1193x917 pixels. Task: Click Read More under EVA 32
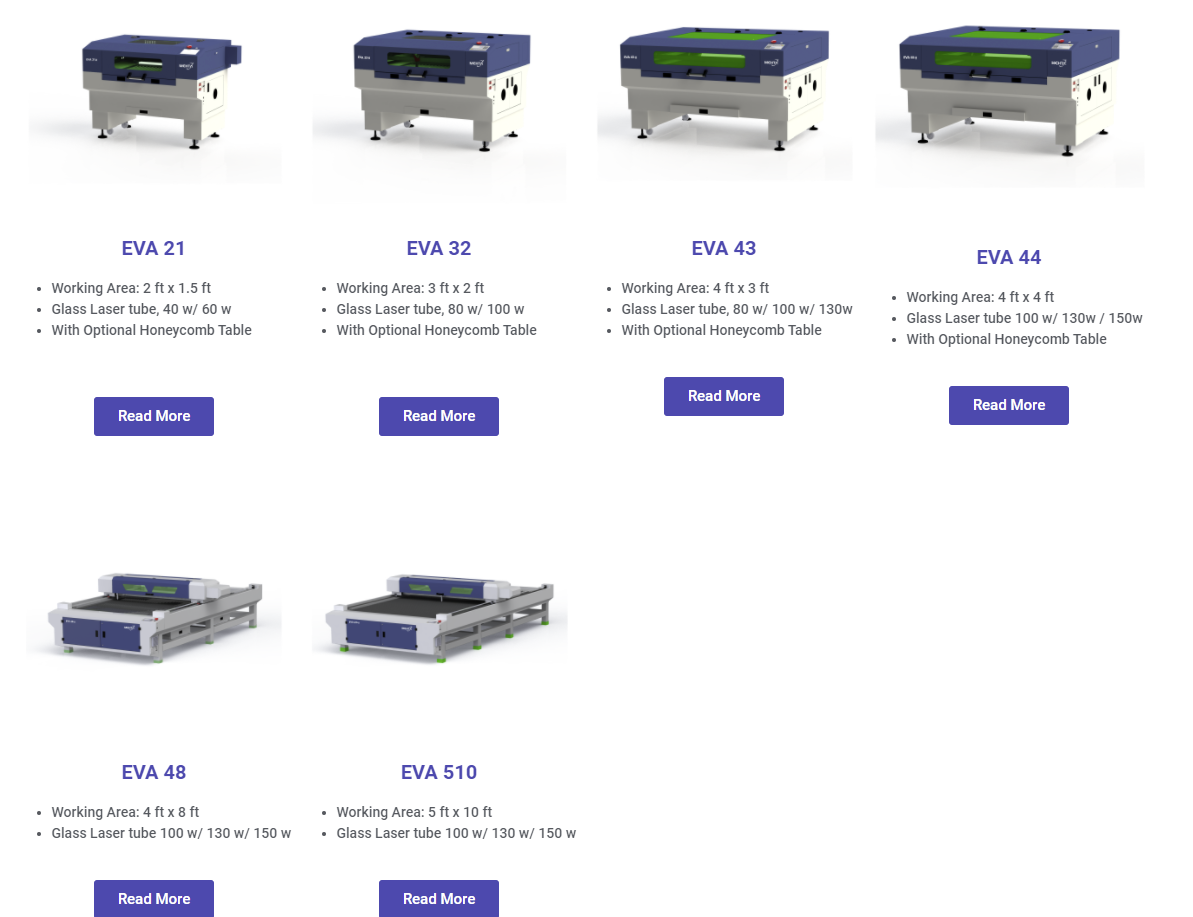pos(439,416)
